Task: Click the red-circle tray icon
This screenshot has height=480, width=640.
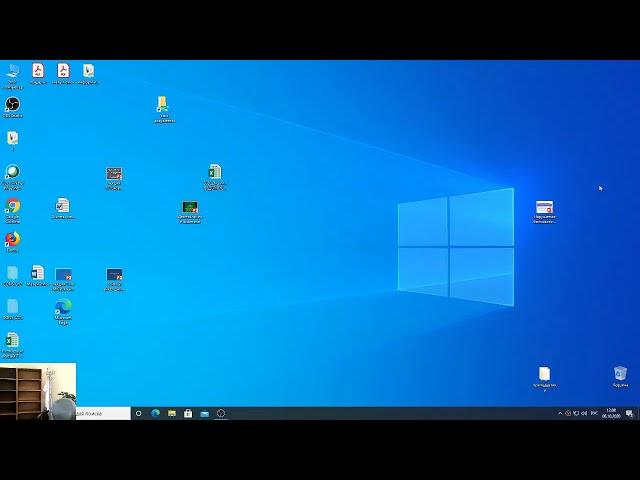Action: point(568,413)
